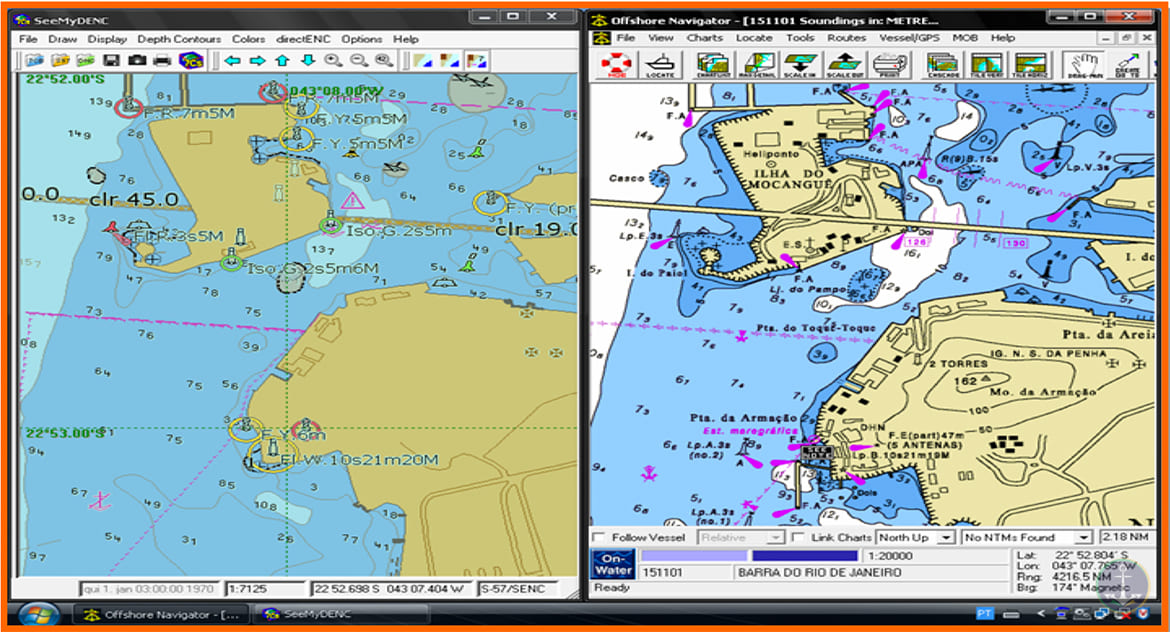The height and width of the screenshot is (632, 1170).
Task: Open the Colors menu in SeeMyDENC
Action: coord(248,39)
